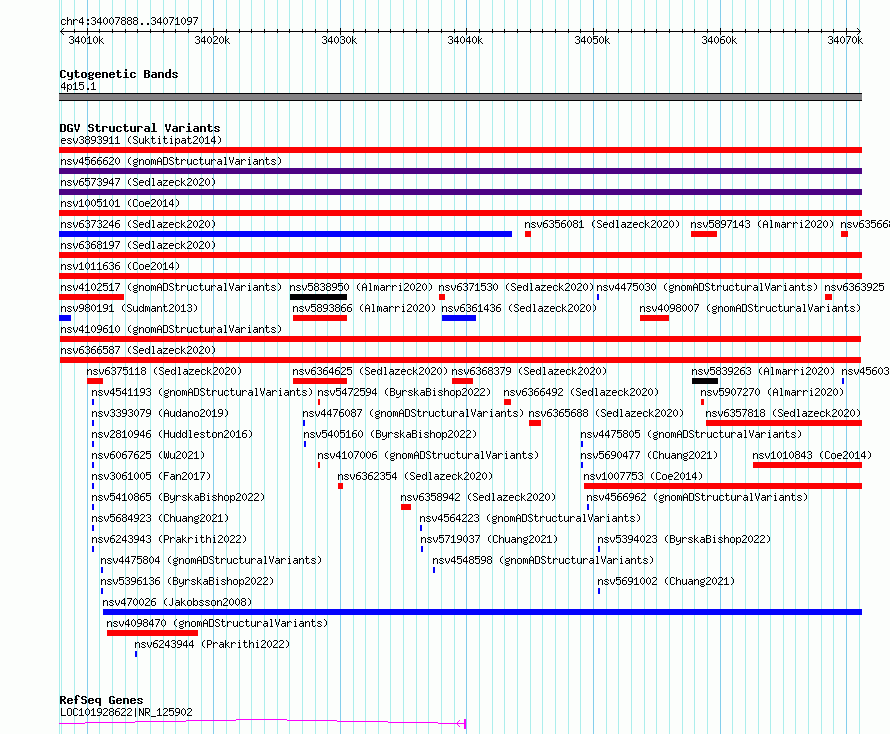Click nsv6375118 (Sedlazeck2020) label
Image resolution: width=890 pixels, height=734 pixels.
[164, 371]
